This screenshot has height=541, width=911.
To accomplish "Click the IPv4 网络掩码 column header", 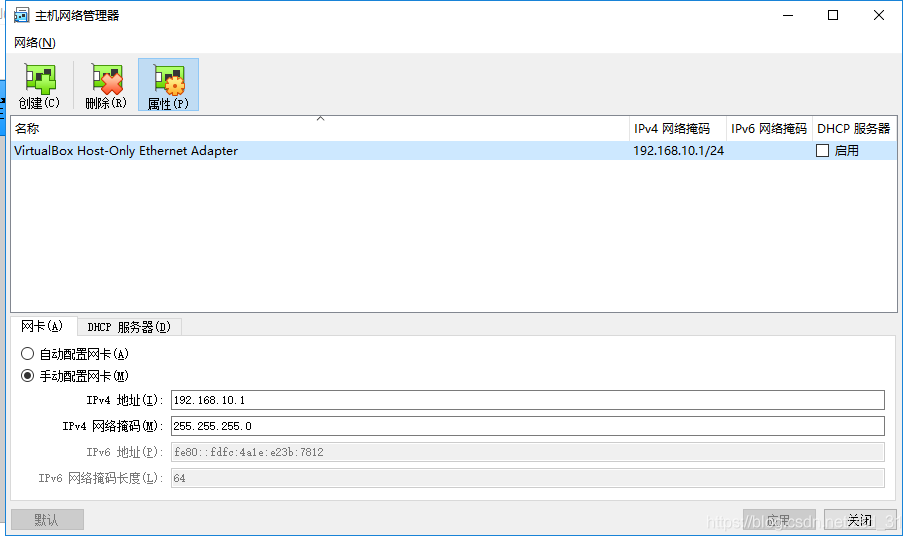I will [x=677, y=128].
